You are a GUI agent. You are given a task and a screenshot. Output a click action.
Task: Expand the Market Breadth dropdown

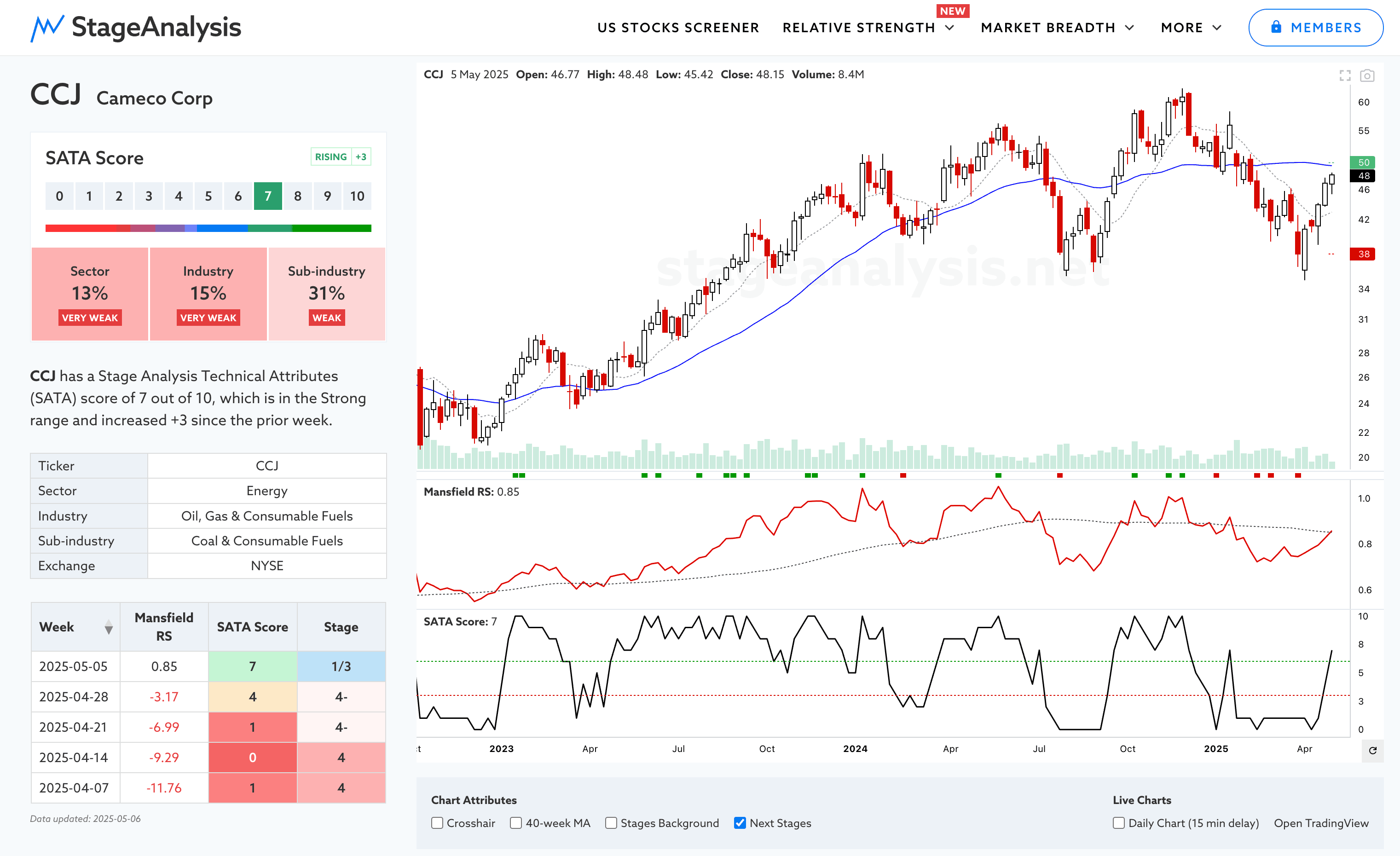click(x=1058, y=28)
